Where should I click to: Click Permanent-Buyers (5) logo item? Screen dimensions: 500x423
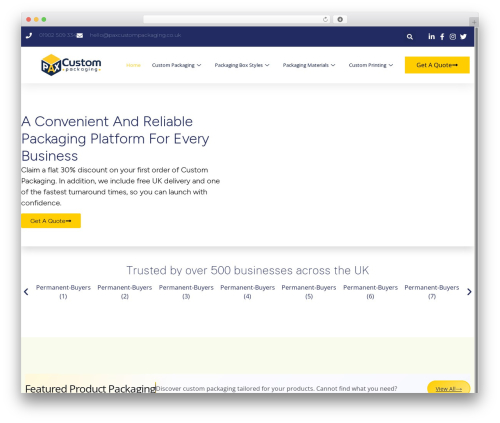tap(309, 292)
